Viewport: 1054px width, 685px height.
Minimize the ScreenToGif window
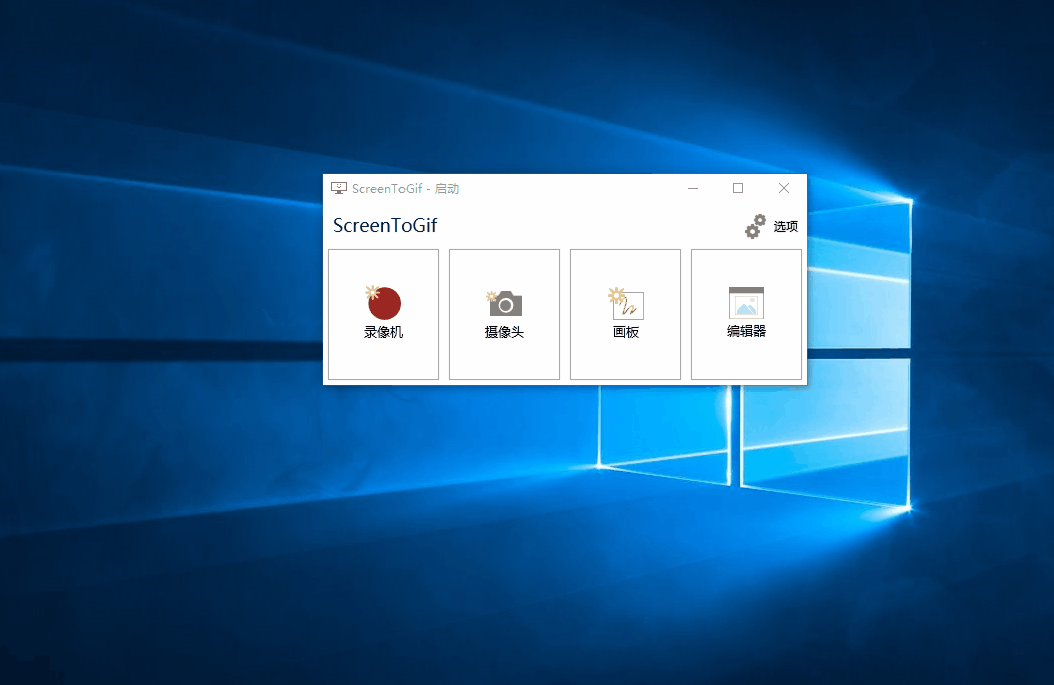pos(693,188)
